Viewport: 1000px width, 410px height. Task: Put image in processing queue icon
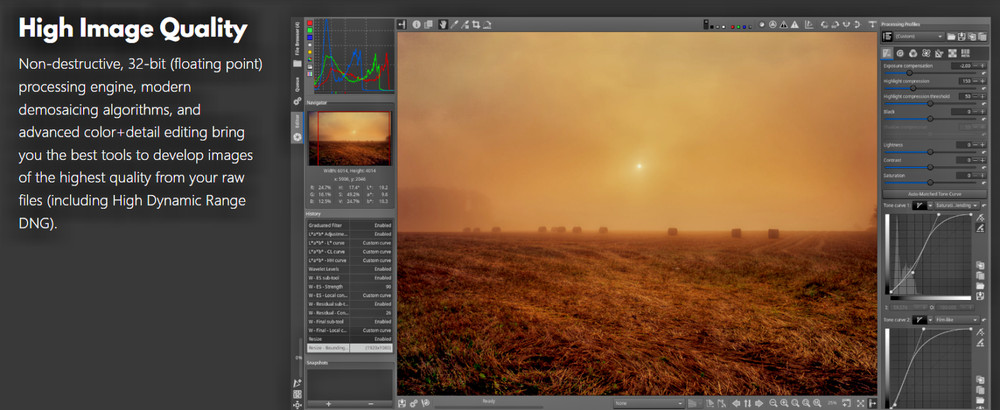(414, 403)
